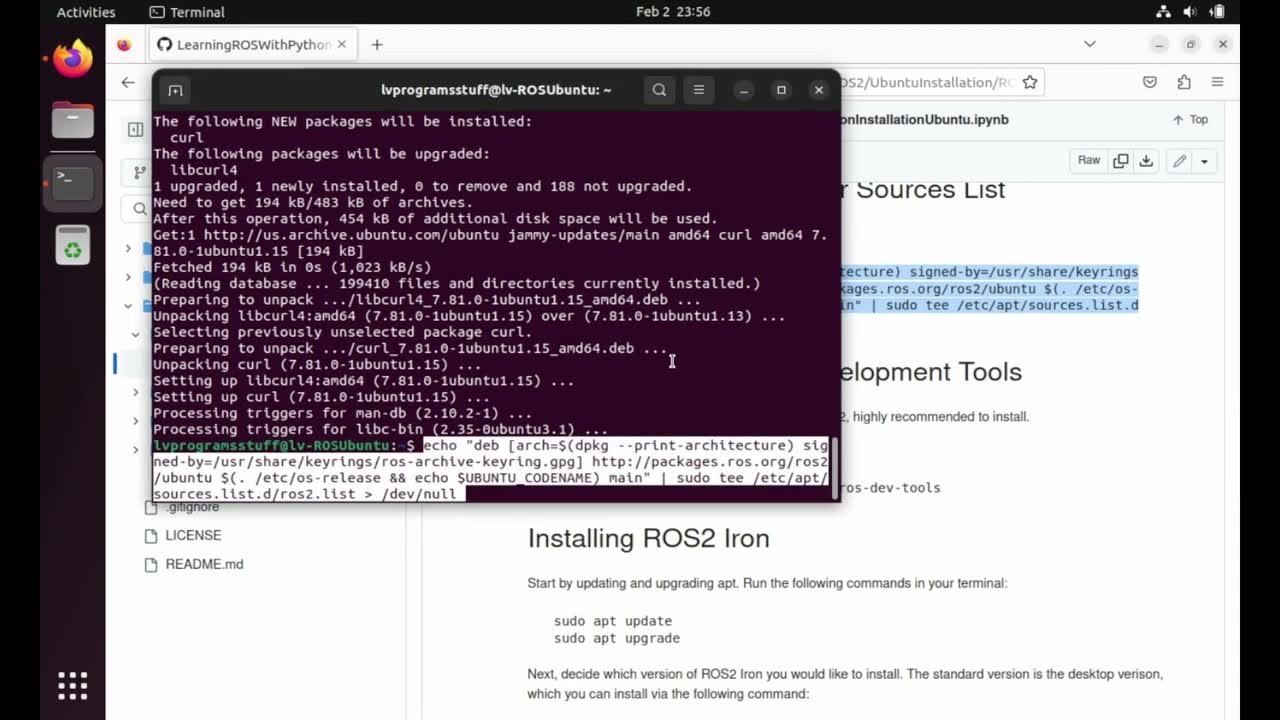Click the Raw button on GitHub
Image resolution: width=1280 pixels, height=720 pixels.
click(1089, 161)
